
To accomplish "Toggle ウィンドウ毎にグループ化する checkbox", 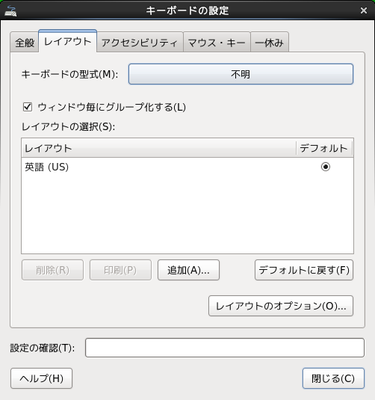I will [28, 107].
